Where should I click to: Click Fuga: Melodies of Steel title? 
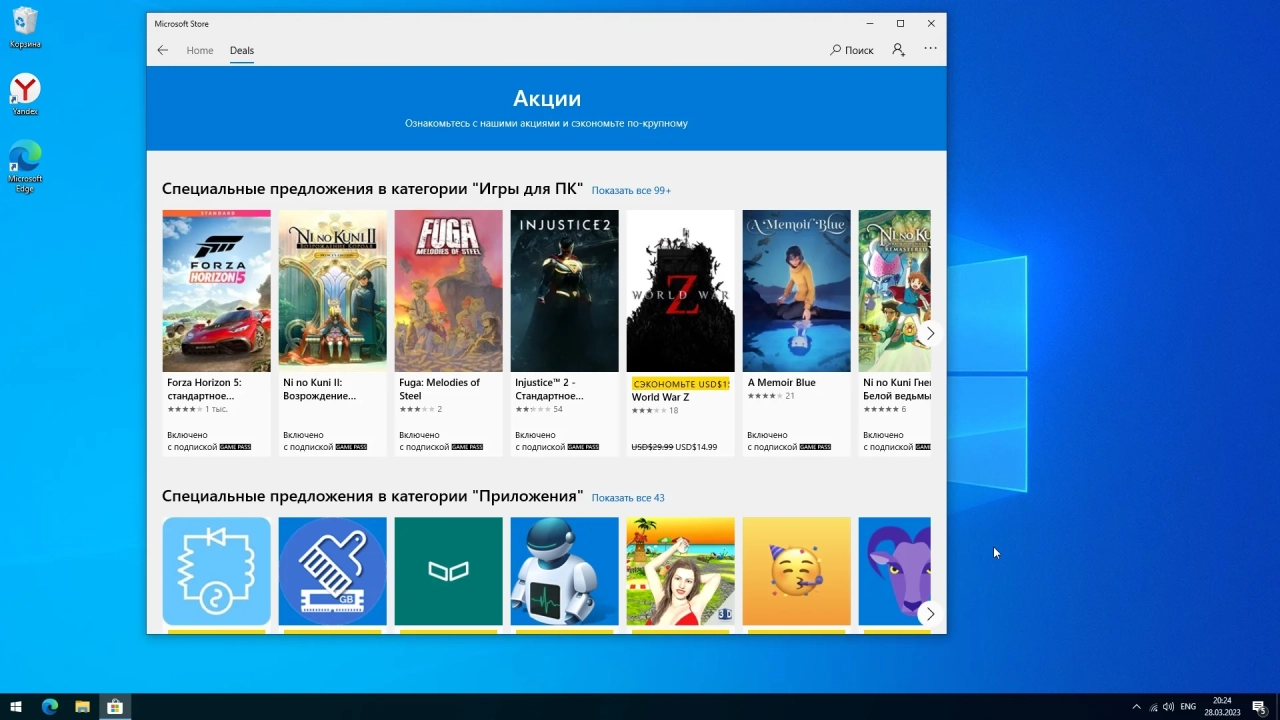tap(440, 389)
